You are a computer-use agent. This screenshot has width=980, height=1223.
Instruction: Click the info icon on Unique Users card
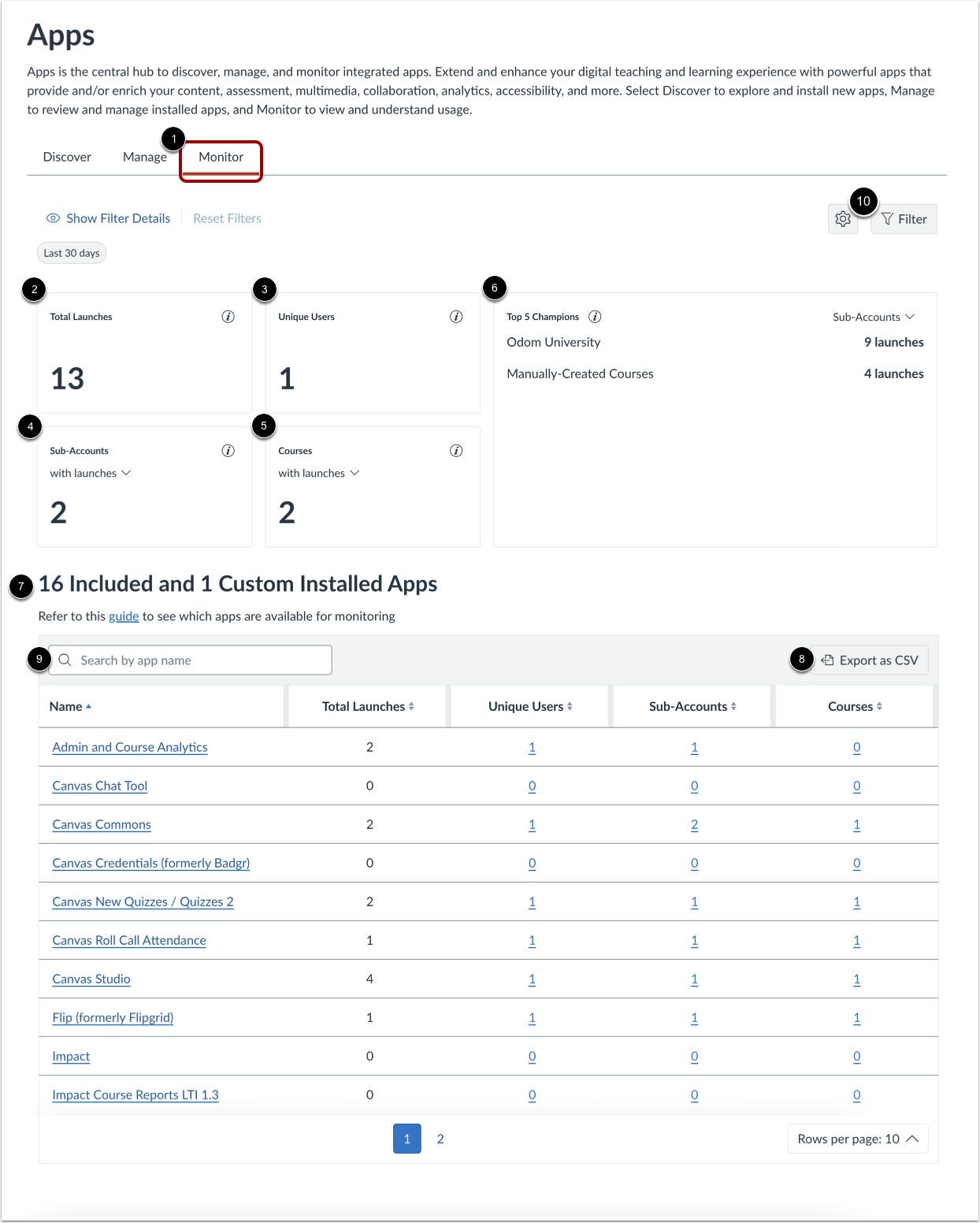pos(455,317)
